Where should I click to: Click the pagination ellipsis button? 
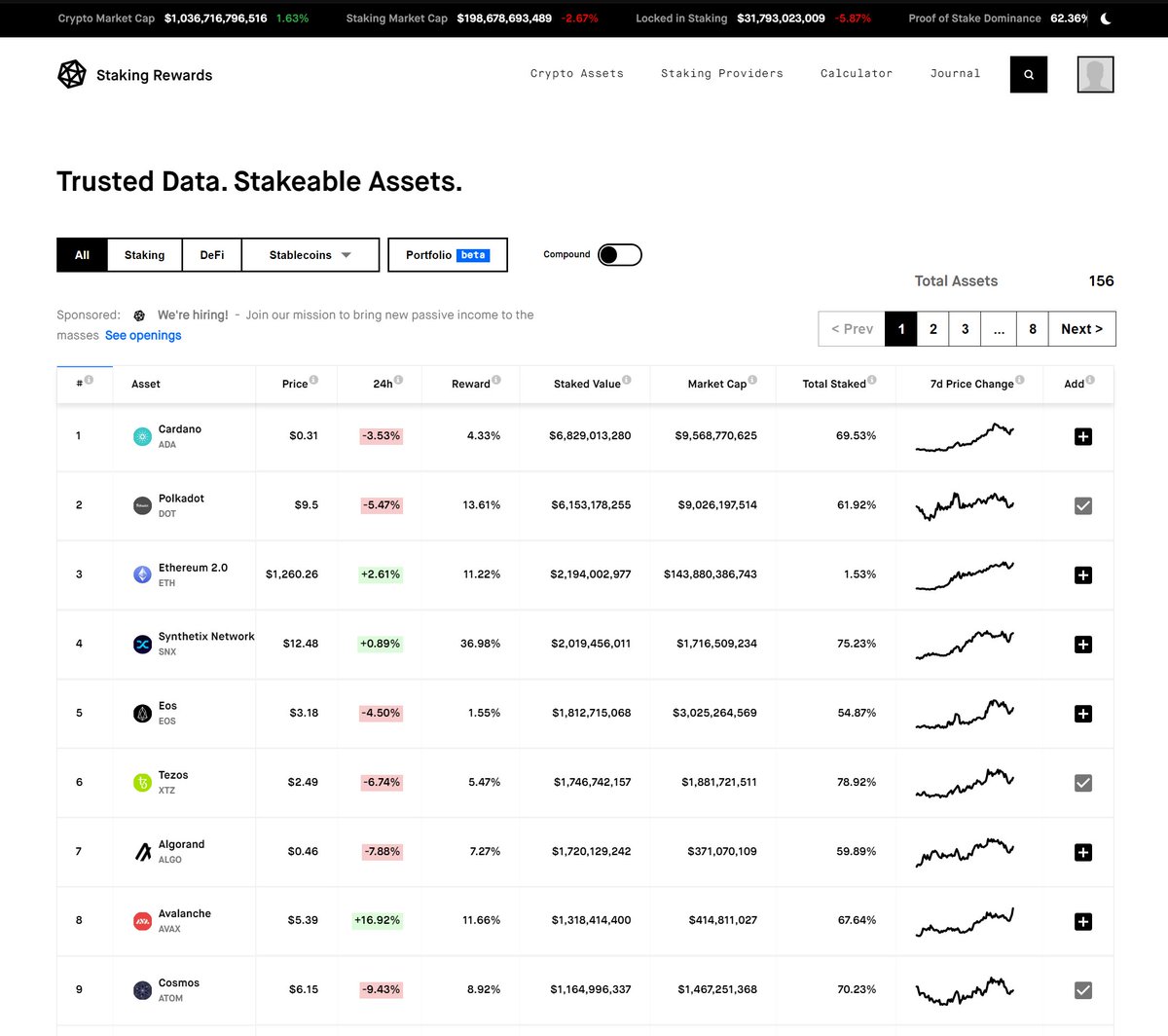click(x=999, y=329)
